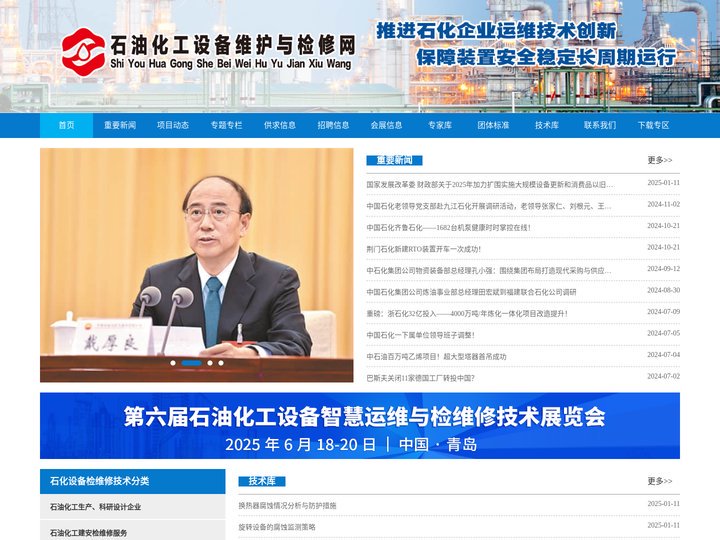Open the 技术库 navigation item
The width and height of the screenshot is (720, 540).
(x=546, y=125)
